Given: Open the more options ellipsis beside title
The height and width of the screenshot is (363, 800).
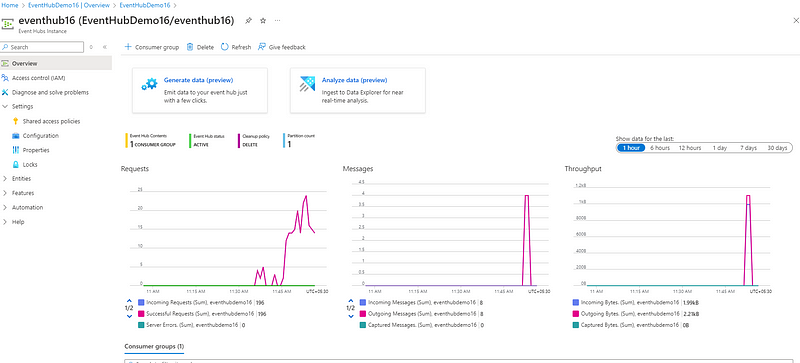Looking at the screenshot, I should [x=278, y=20].
